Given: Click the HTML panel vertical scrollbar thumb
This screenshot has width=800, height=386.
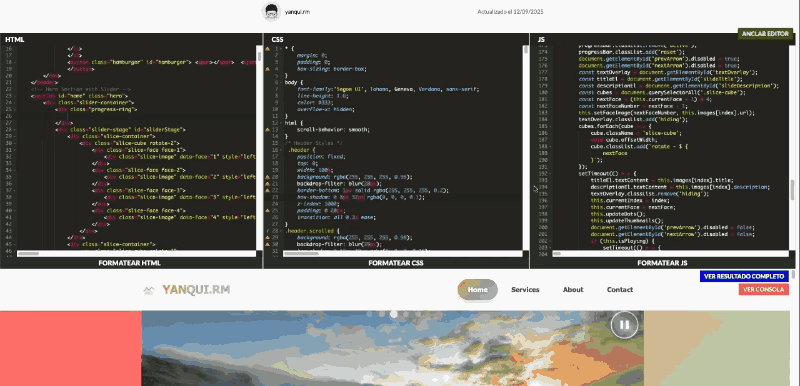Looking at the screenshot, I should [259, 57].
